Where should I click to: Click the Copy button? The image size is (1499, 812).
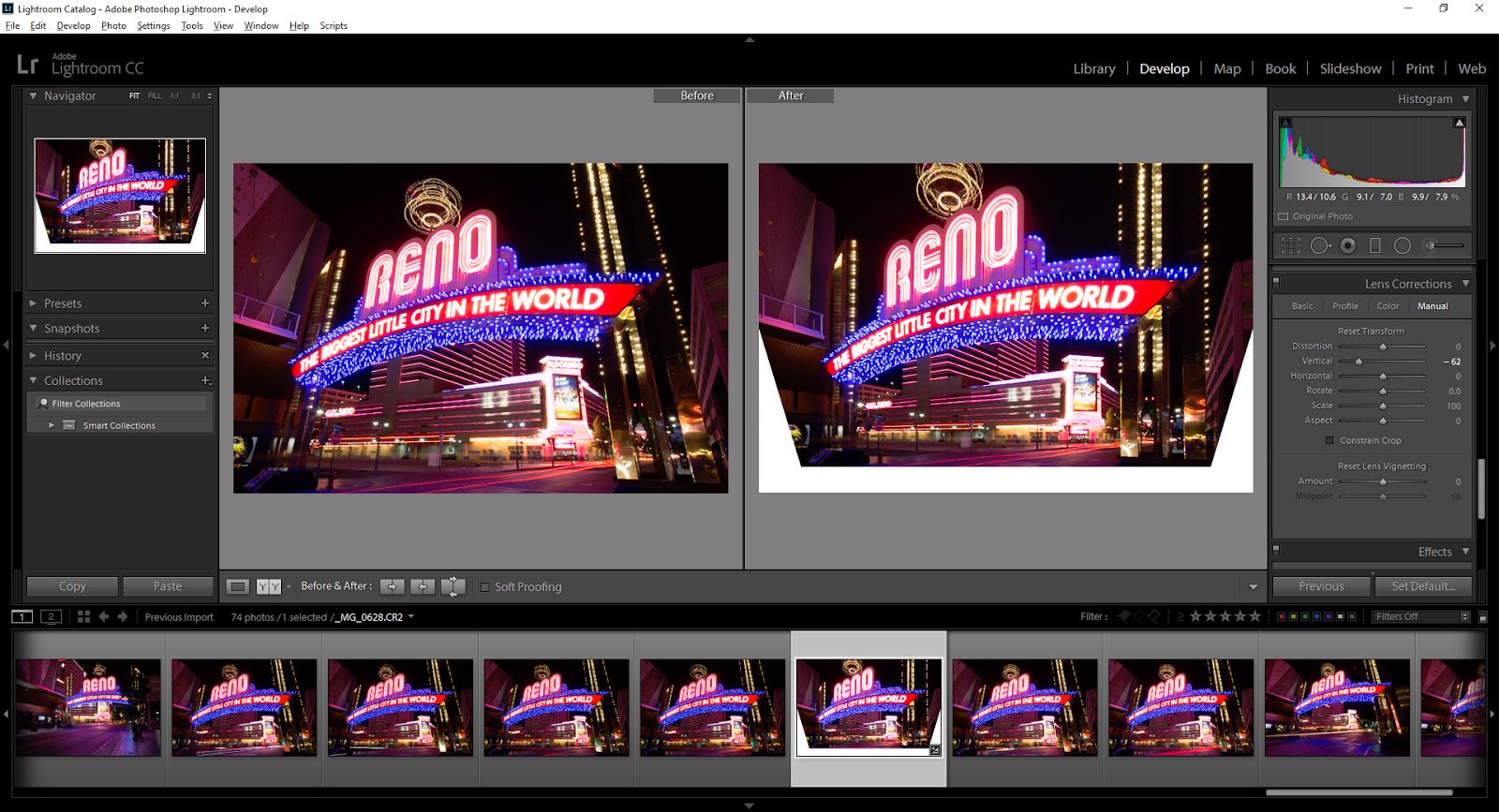coord(72,586)
